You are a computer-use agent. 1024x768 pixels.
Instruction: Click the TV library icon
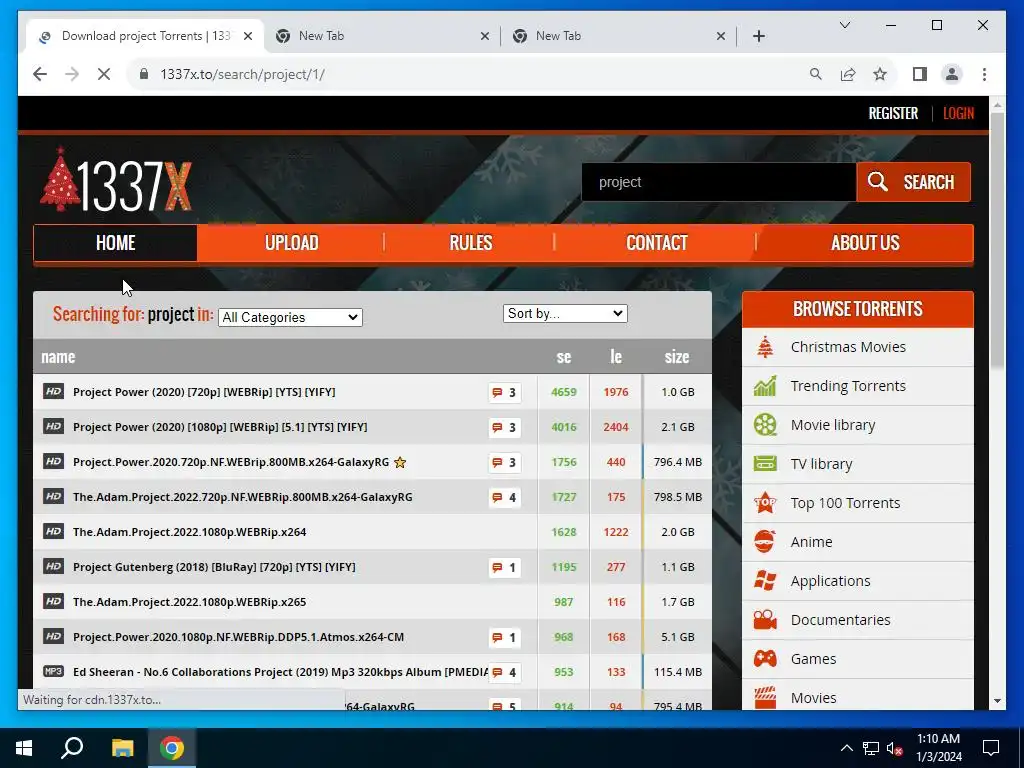pos(765,464)
